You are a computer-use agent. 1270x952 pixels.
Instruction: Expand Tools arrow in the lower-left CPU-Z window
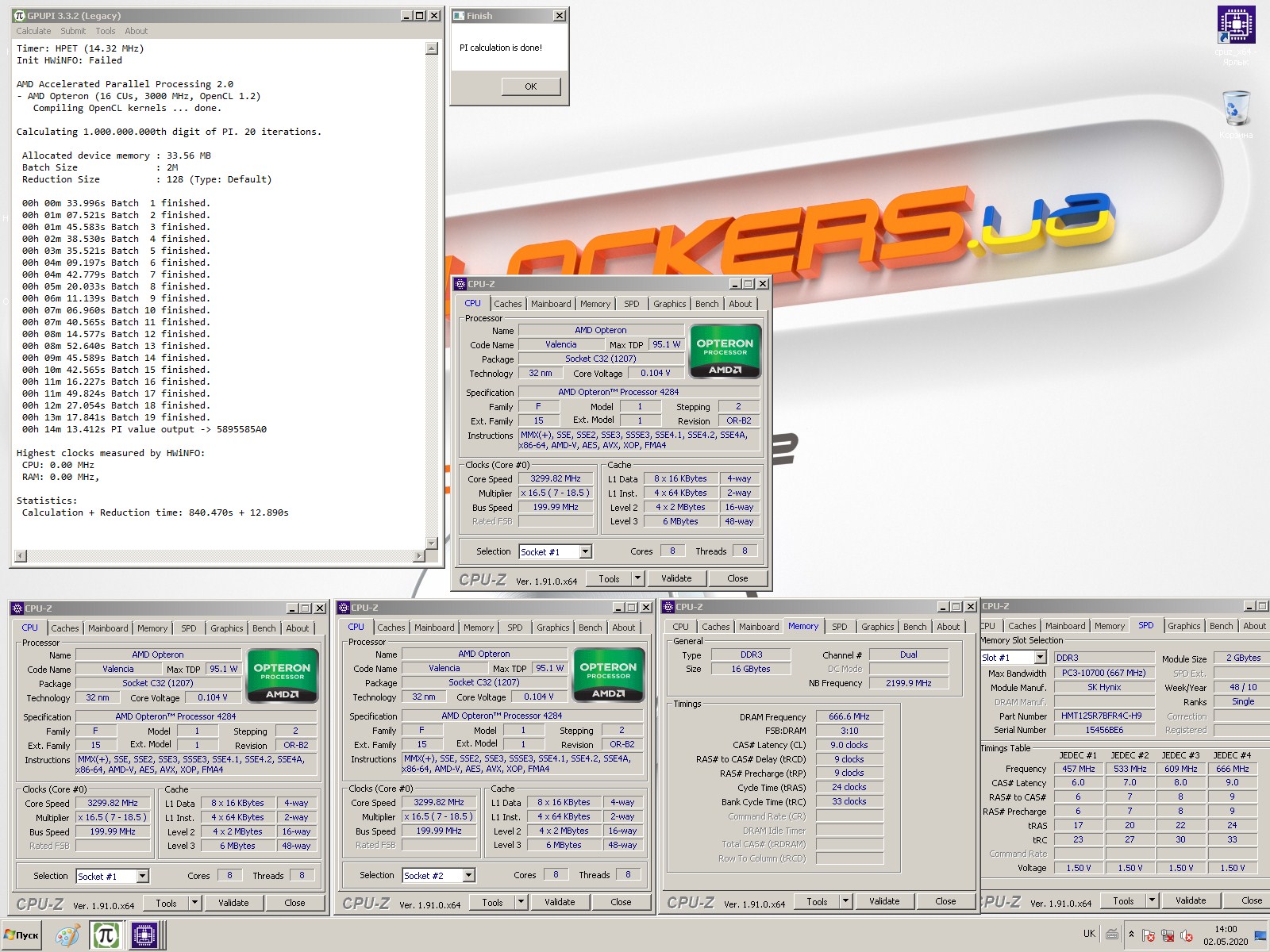[194, 903]
